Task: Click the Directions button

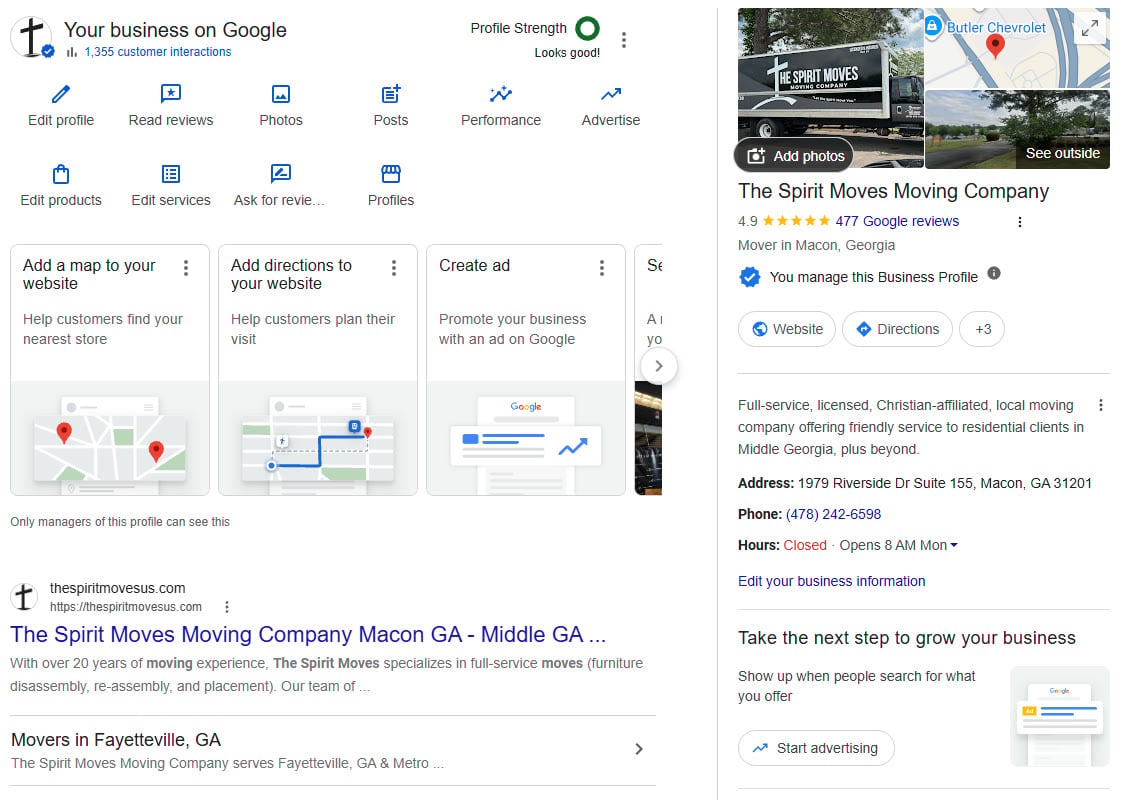Action: point(897,329)
